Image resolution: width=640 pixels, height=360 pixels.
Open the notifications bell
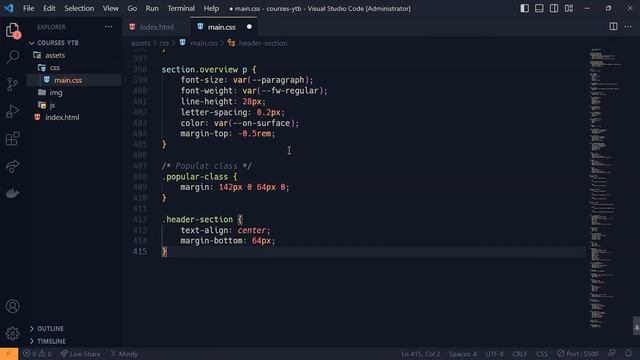click(x=628, y=353)
